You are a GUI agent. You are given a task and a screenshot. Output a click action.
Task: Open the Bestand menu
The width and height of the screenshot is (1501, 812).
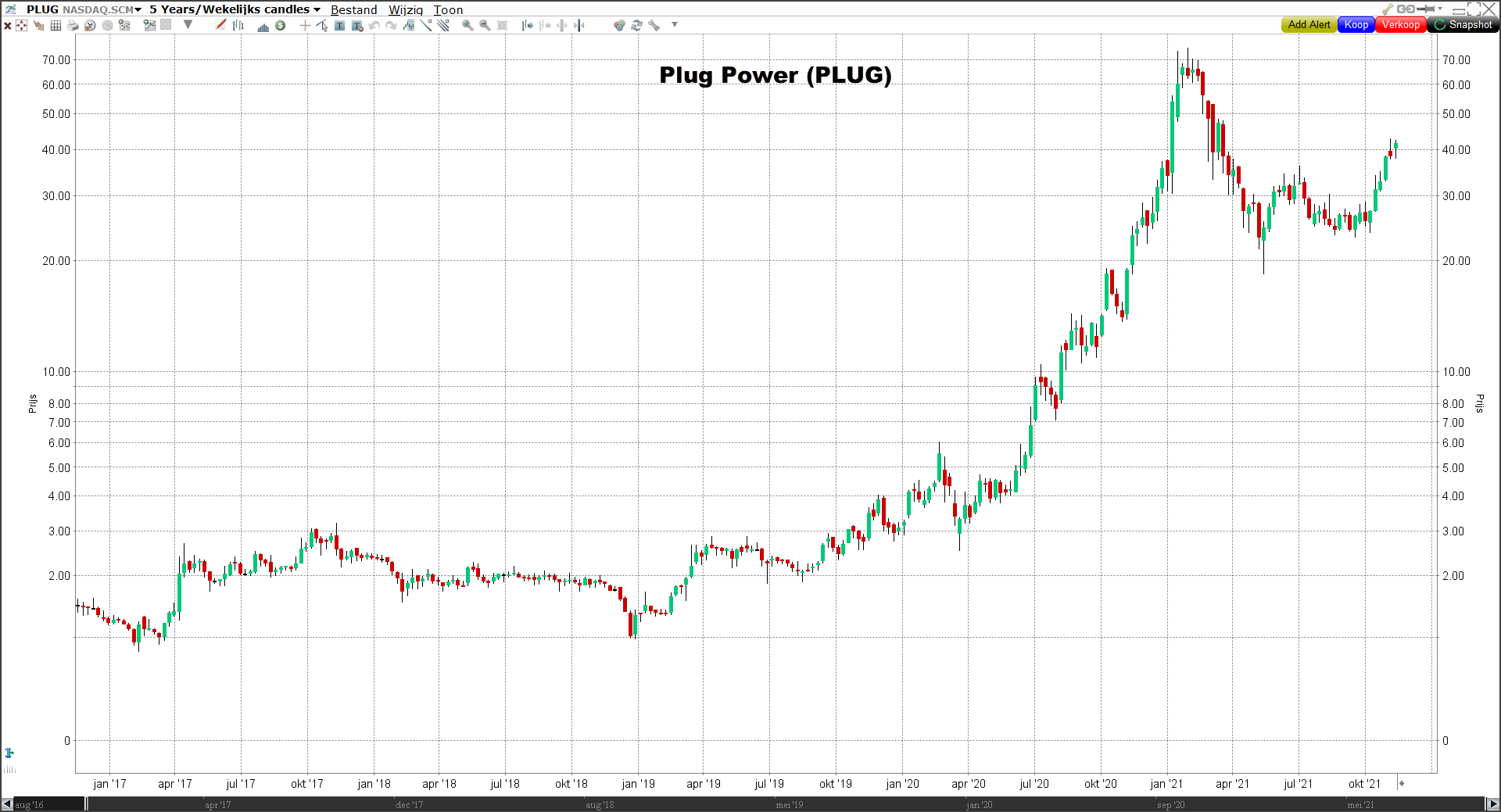coord(353,9)
